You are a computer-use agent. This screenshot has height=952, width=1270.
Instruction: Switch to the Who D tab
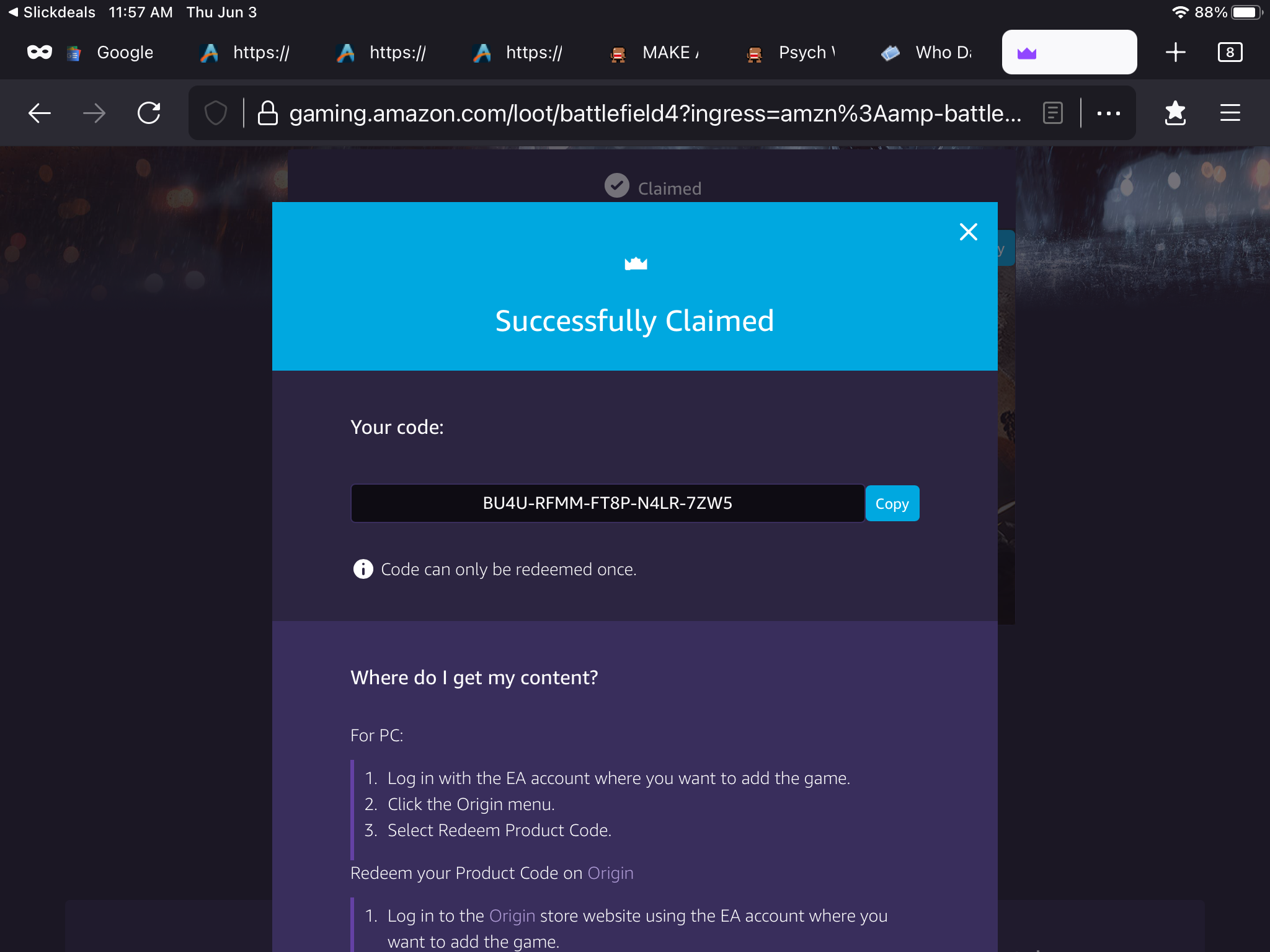click(x=928, y=52)
